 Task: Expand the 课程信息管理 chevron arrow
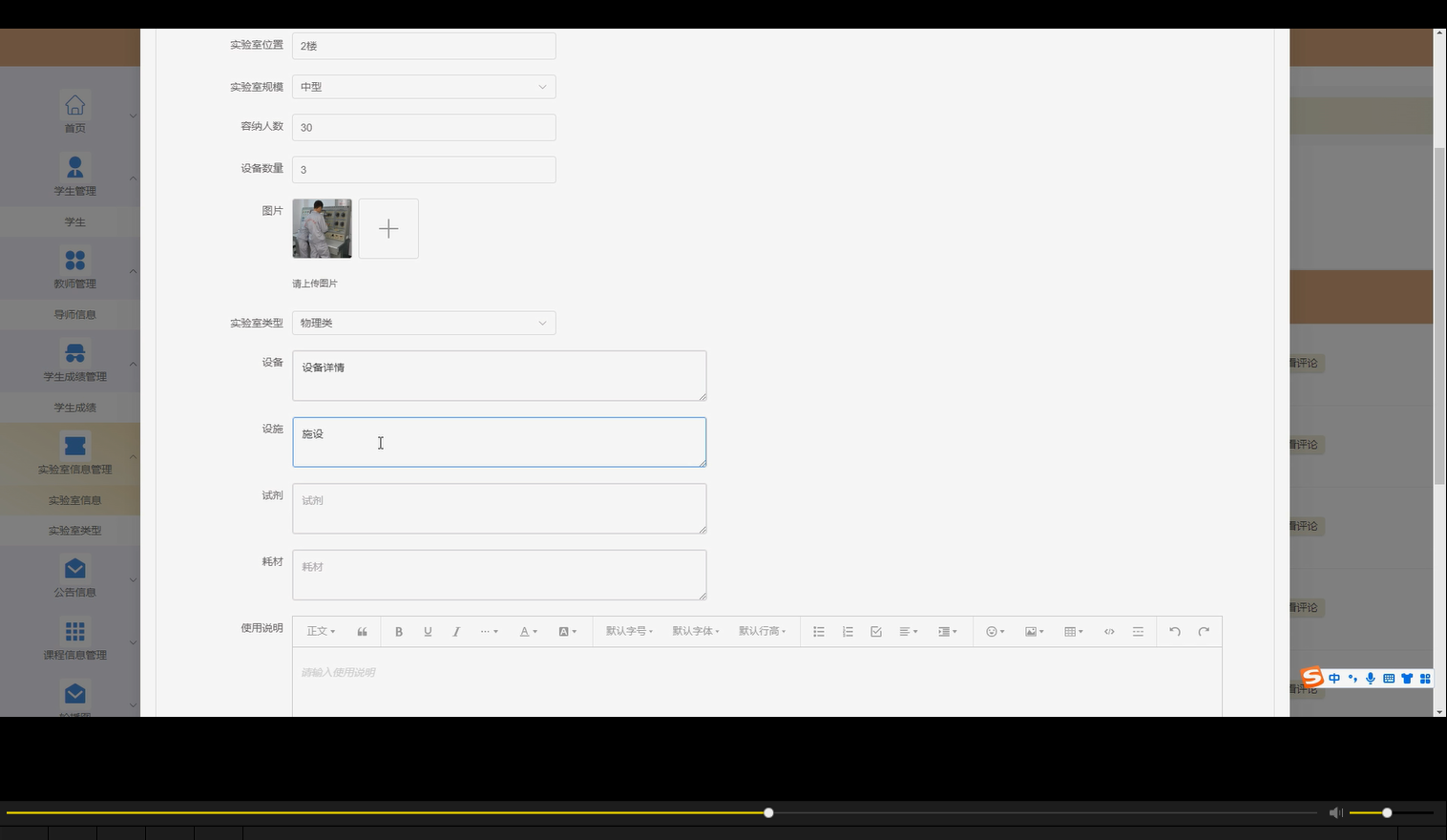[x=133, y=642]
